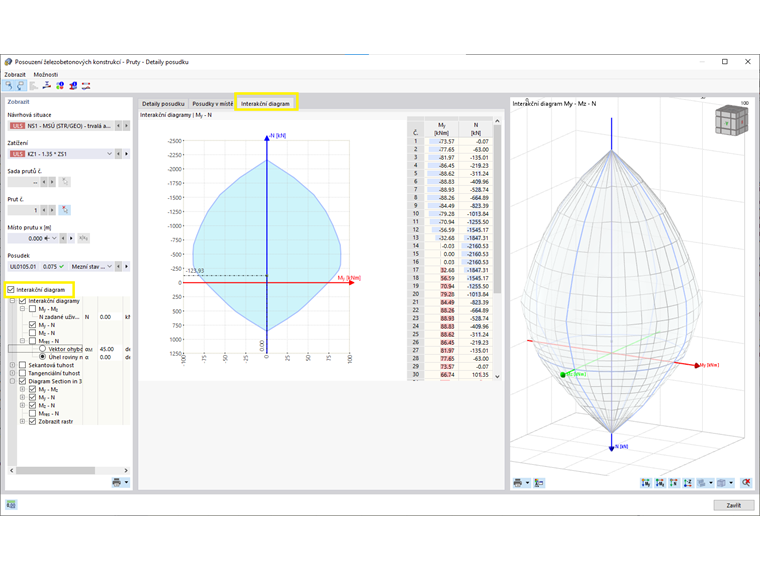This screenshot has width=760, height=570.
Task: Click the up arrow of the table scrollbar
Action: pyautogui.click(x=497, y=121)
